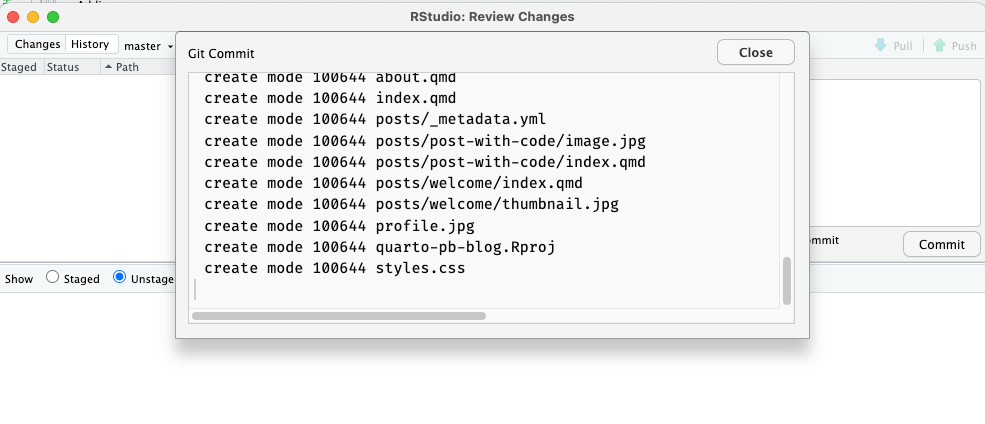This screenshot has height=424, width=985.
Task: Click the Commit button
Action: click(941, 244)
